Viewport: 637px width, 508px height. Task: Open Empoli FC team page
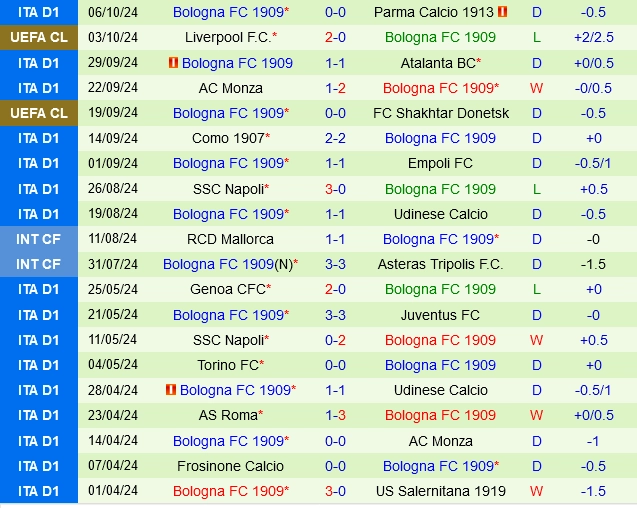pos(440,163)
